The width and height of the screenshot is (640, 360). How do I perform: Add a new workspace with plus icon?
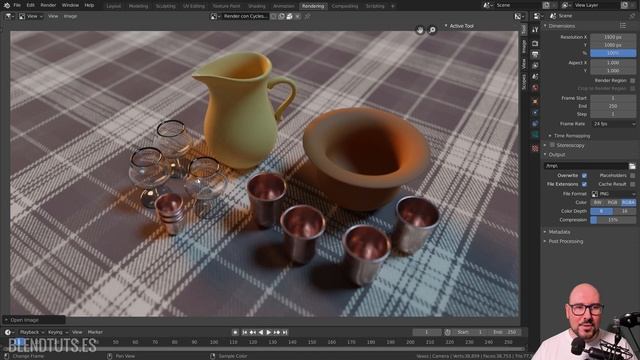click(393, 6)
